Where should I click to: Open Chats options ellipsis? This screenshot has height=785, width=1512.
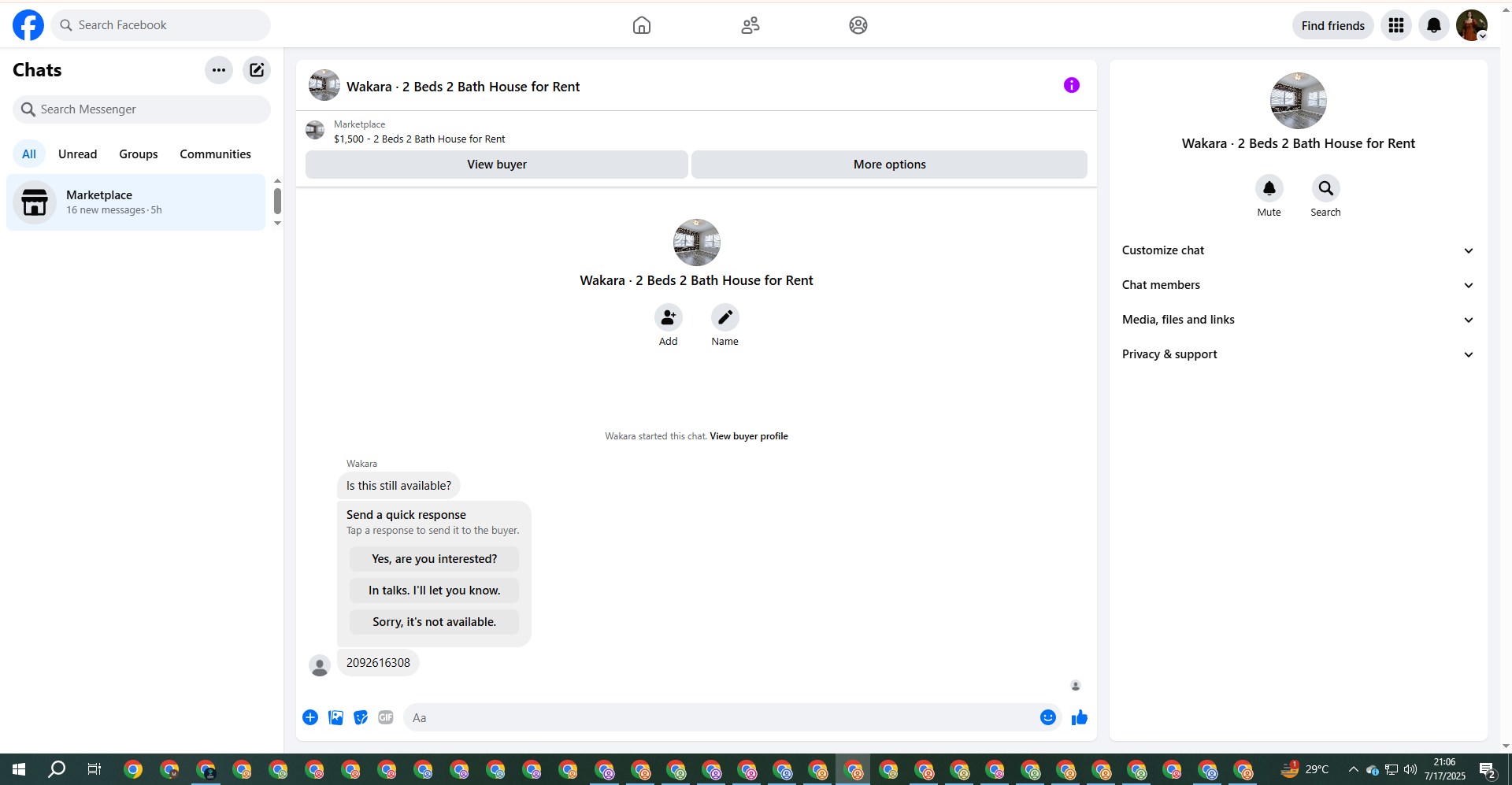click(219, 70)
